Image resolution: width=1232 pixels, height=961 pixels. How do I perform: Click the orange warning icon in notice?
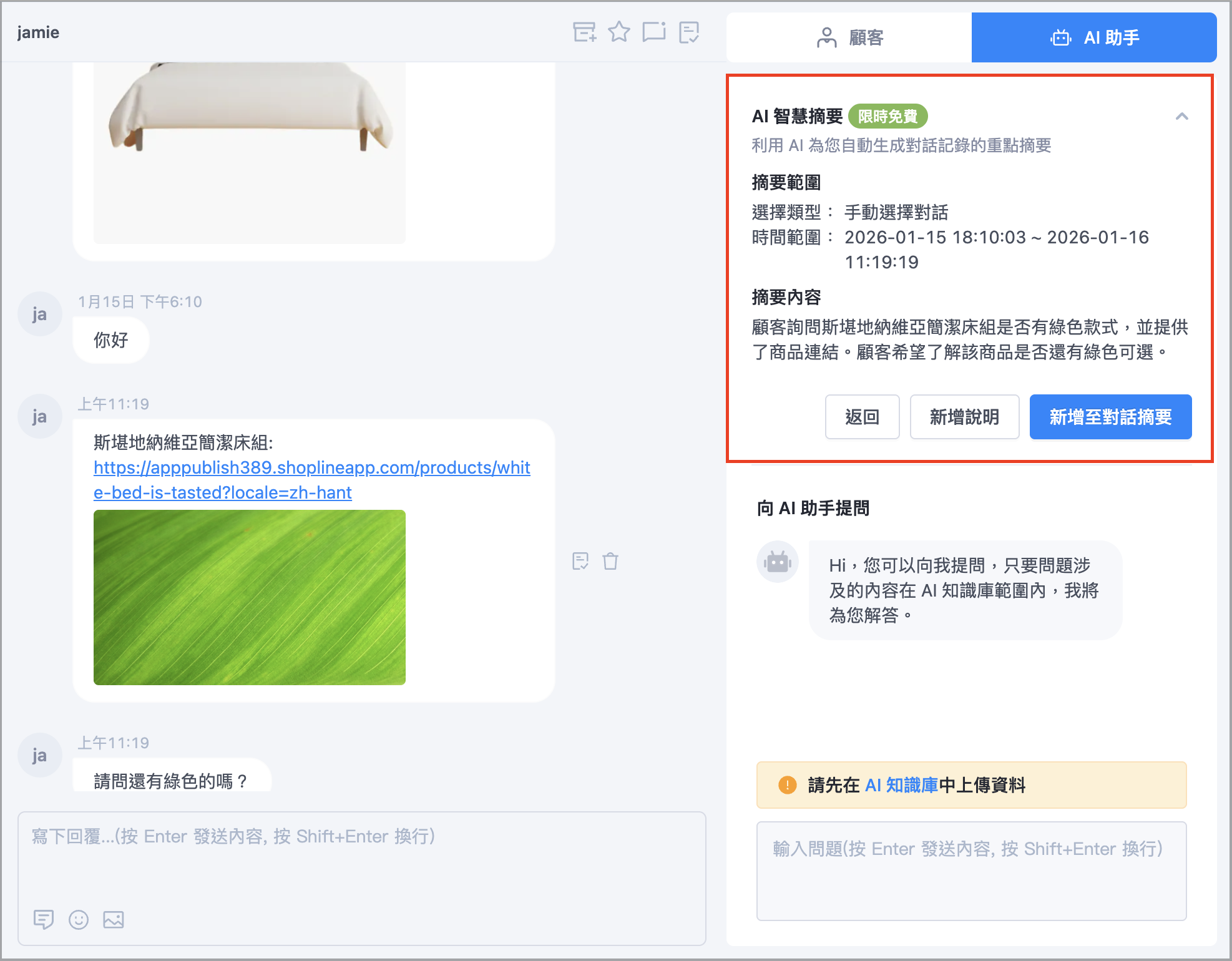(x=788, y=785)
